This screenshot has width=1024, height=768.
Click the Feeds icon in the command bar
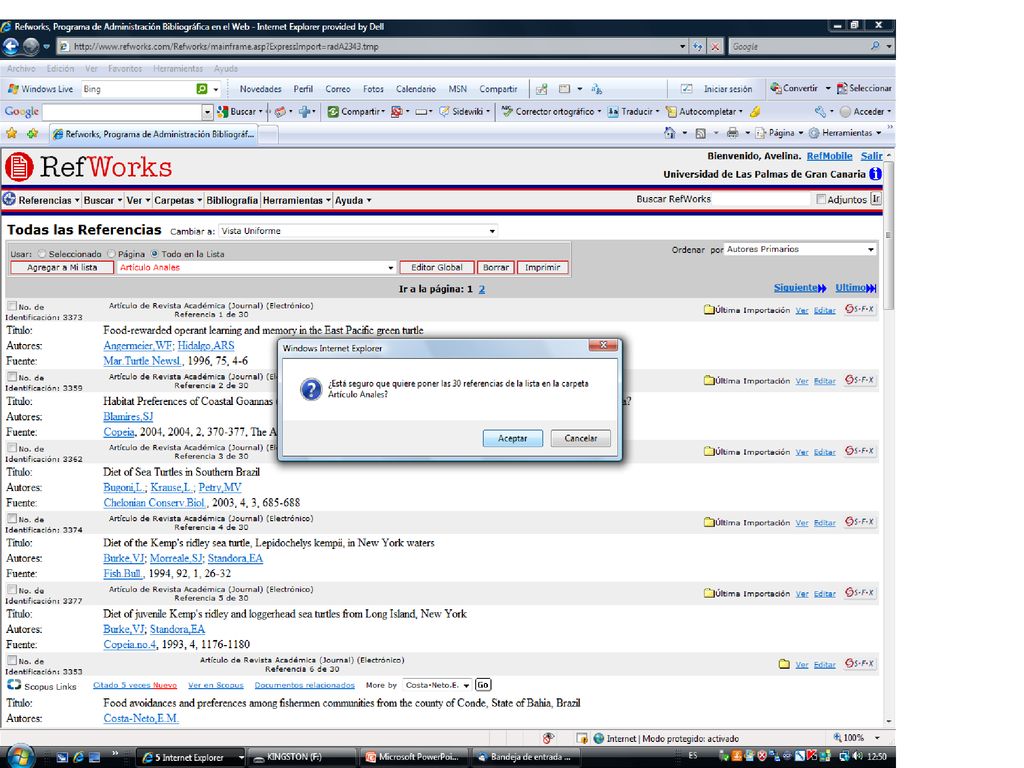coord(700,133)
